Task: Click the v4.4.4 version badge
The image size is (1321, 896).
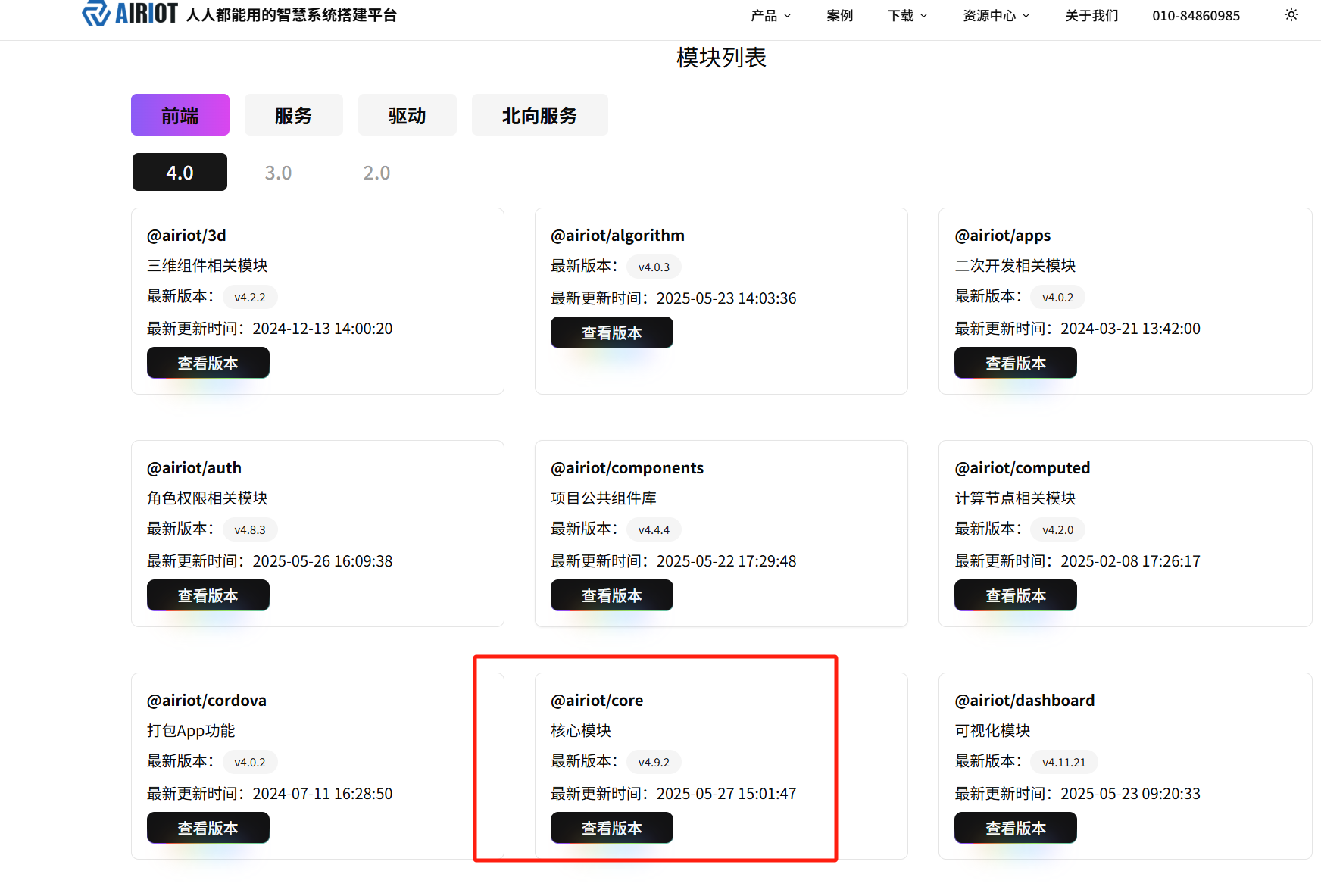Action: click(654, 529)
